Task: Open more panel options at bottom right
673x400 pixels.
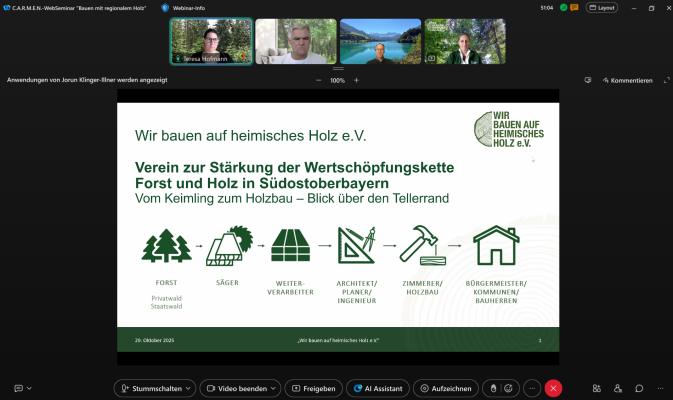Action: tap(660, 388)
